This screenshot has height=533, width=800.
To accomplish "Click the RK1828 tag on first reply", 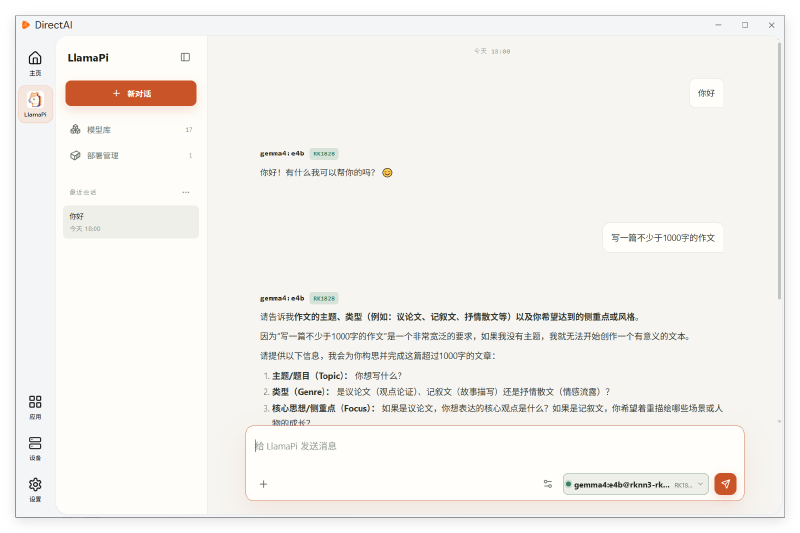I will [324, 154].
